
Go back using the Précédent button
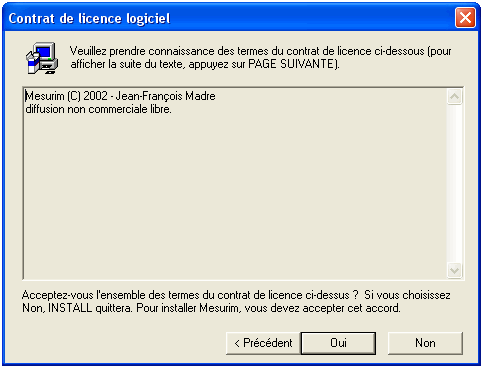263,343
